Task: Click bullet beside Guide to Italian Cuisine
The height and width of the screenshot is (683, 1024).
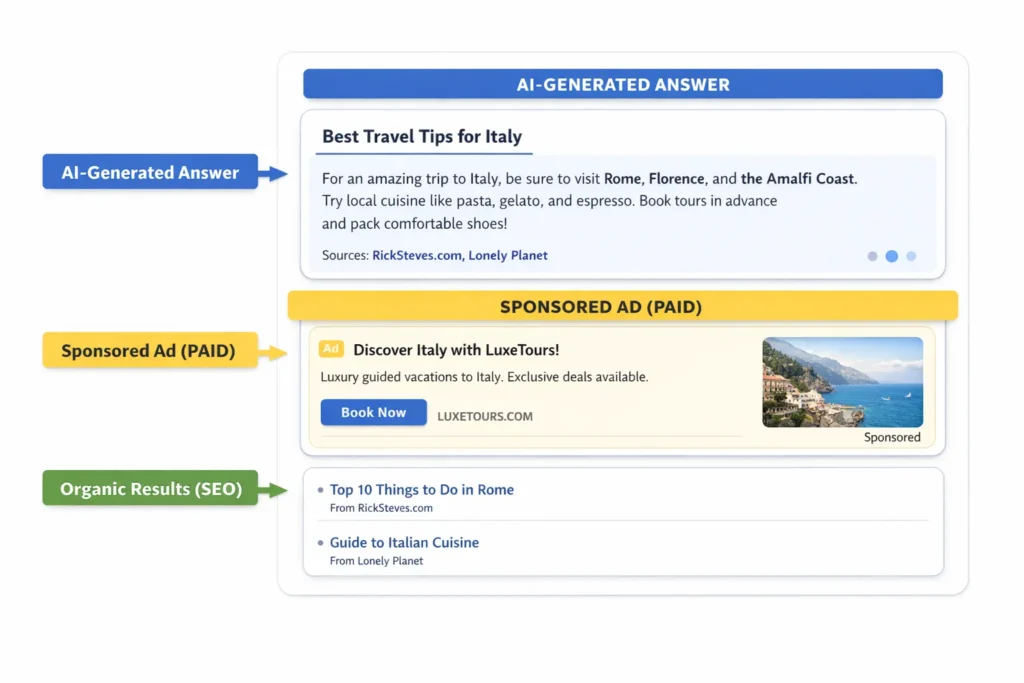Action: (x=320, y=543)
